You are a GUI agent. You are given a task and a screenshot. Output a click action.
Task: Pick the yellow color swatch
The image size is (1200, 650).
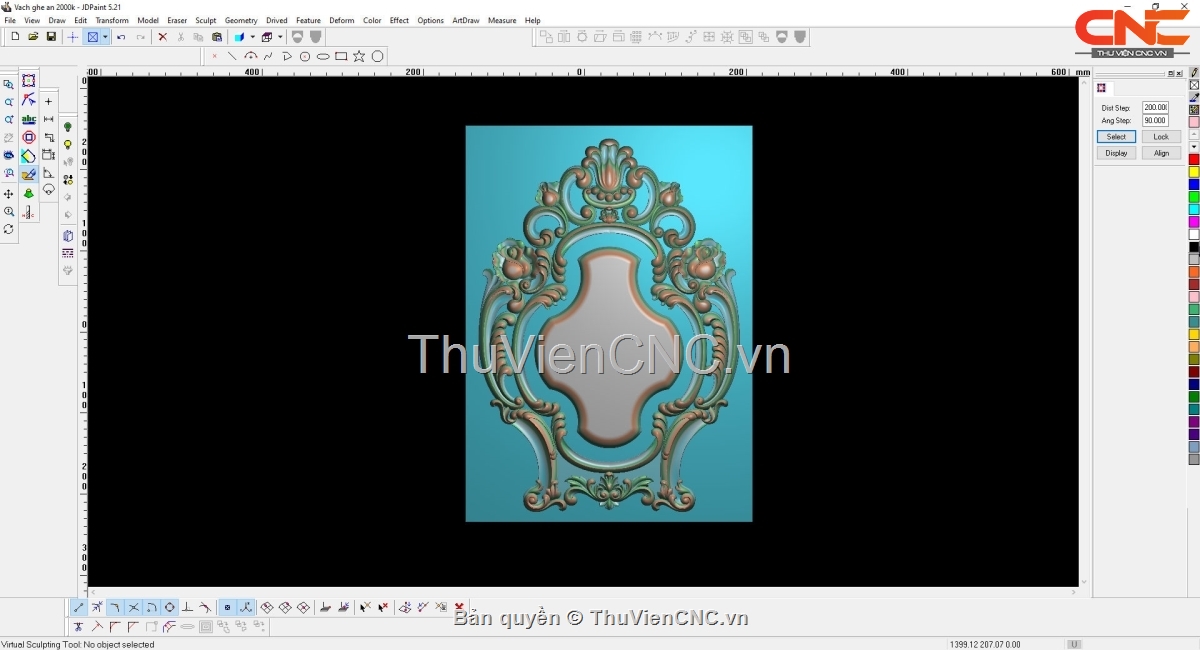(1194, 172)
